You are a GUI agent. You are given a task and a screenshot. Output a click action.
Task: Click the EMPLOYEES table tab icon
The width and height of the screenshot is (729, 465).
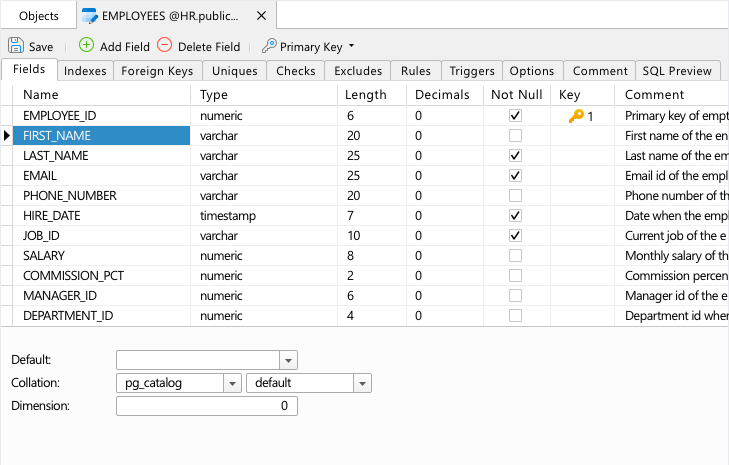coord(90,16)
